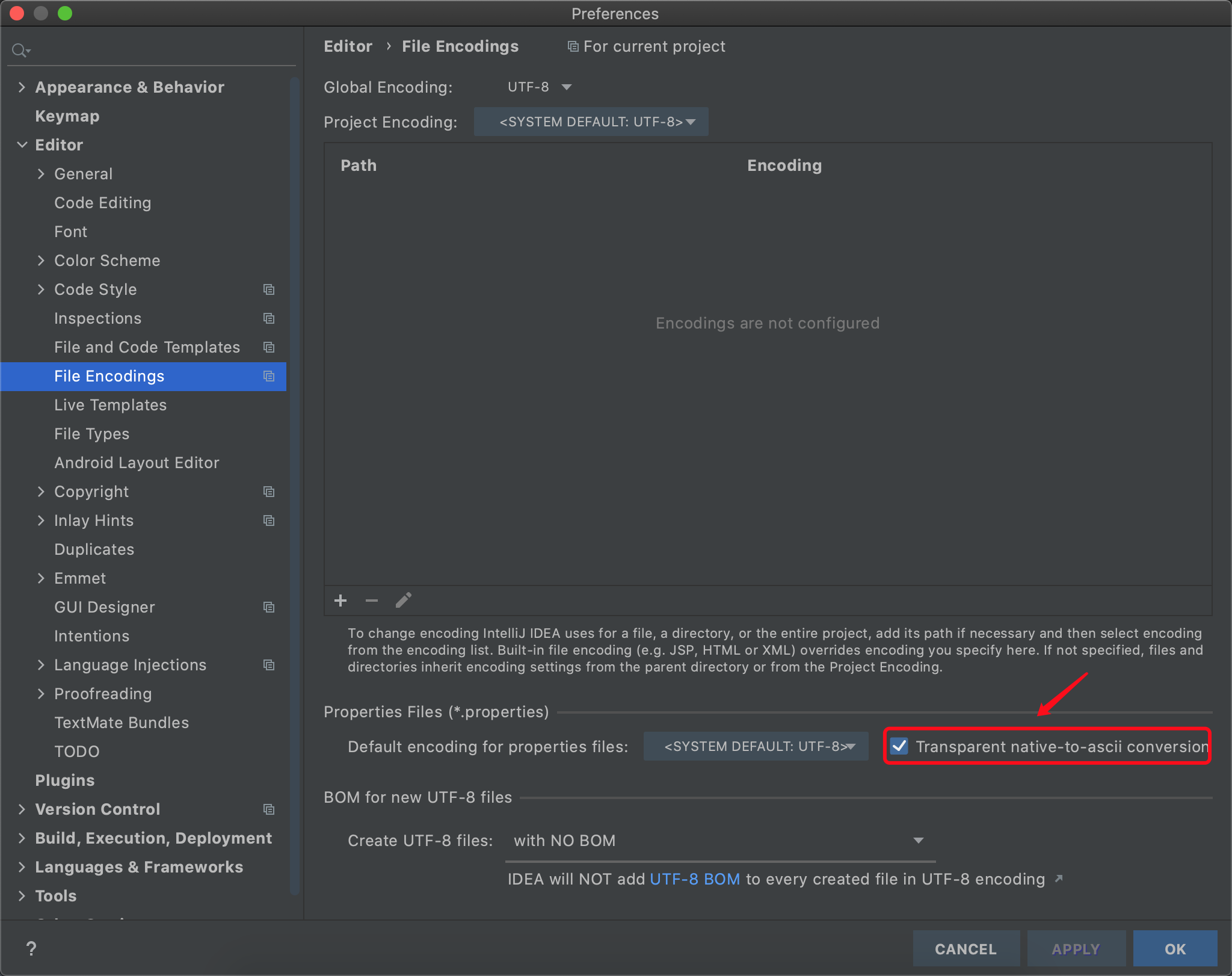Open default properties files encoding dropdown
Screen dimensions: 1232x976
756,746
